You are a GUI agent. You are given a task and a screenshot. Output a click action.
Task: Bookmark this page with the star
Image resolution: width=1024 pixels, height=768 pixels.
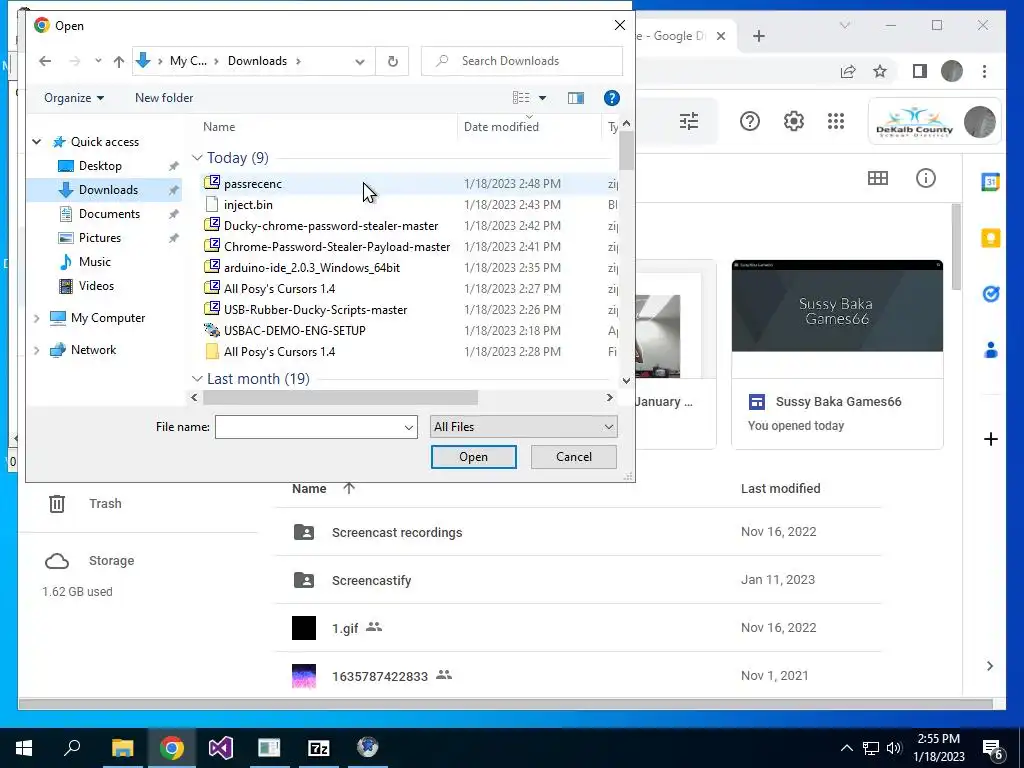tap(880, 71)
